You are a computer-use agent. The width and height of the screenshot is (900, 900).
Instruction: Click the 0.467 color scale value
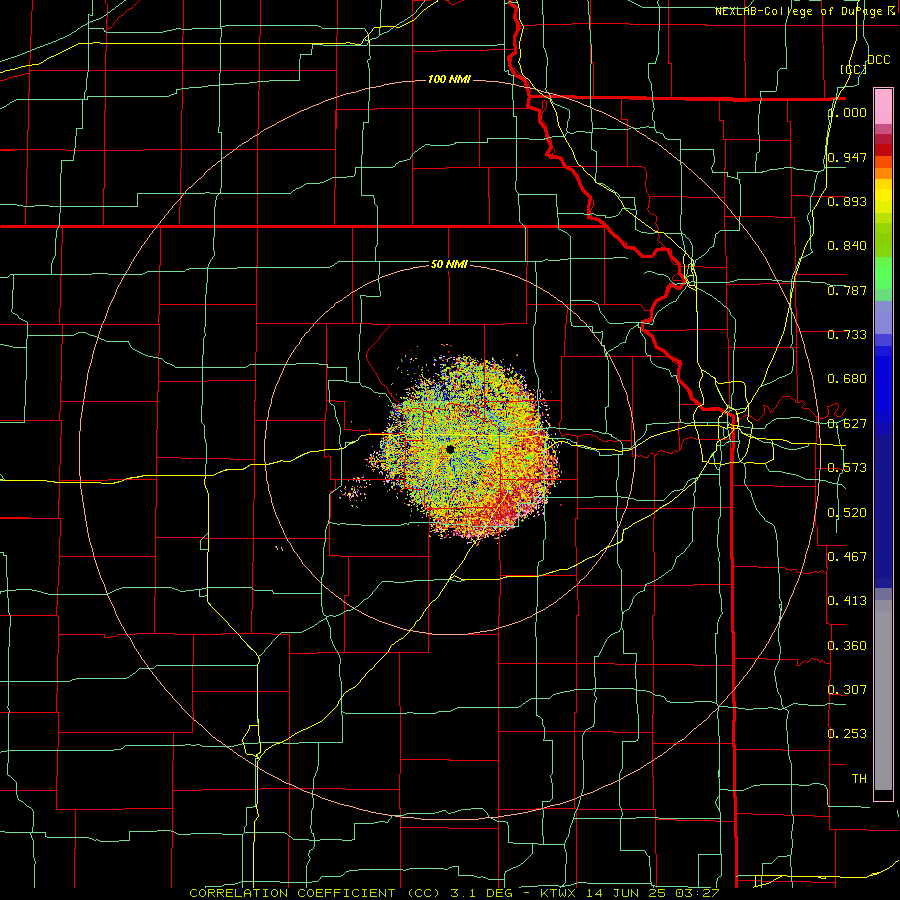click(847, 557)
